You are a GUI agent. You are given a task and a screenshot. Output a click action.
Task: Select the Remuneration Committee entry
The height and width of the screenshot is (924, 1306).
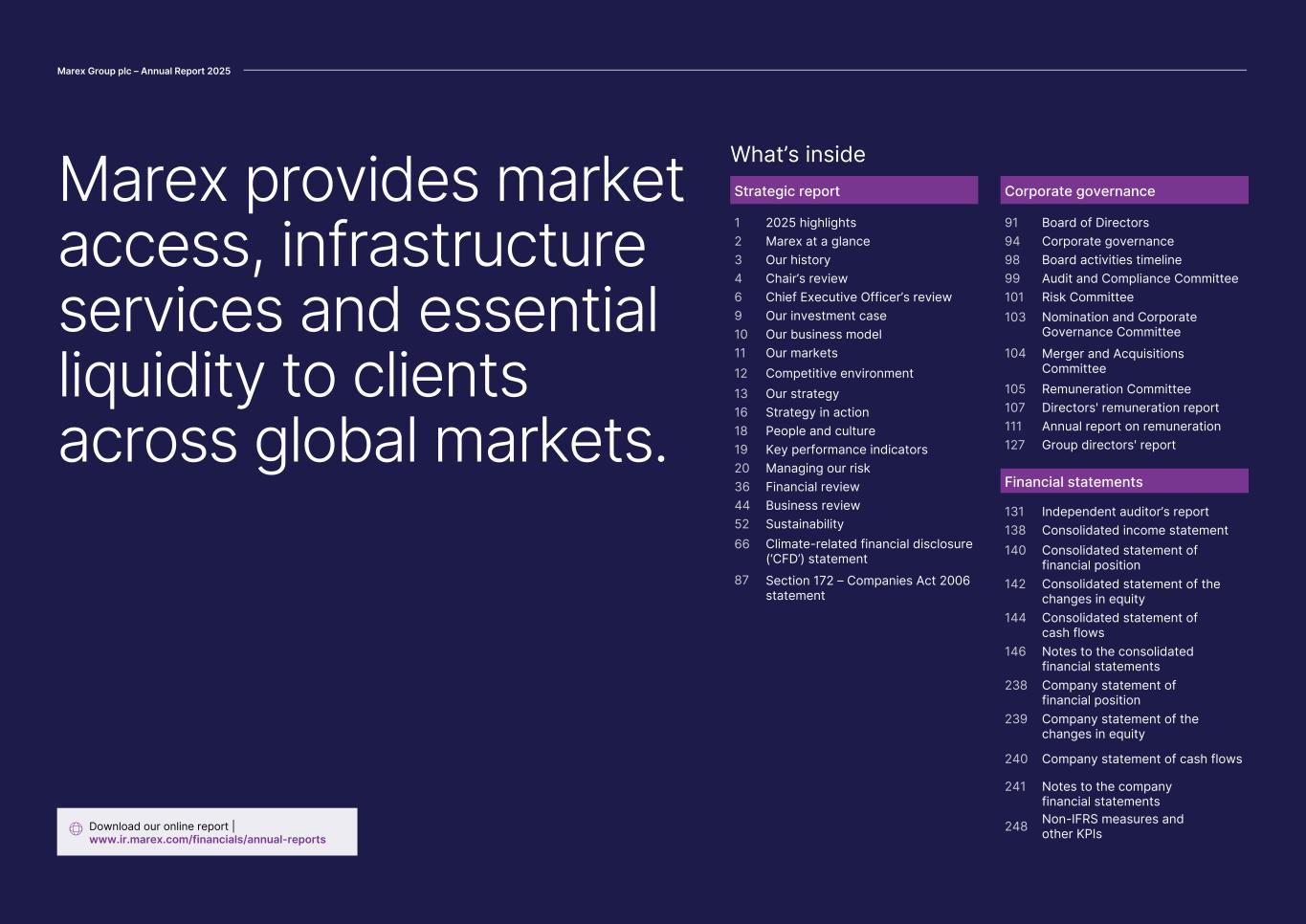coord(1116,389)
